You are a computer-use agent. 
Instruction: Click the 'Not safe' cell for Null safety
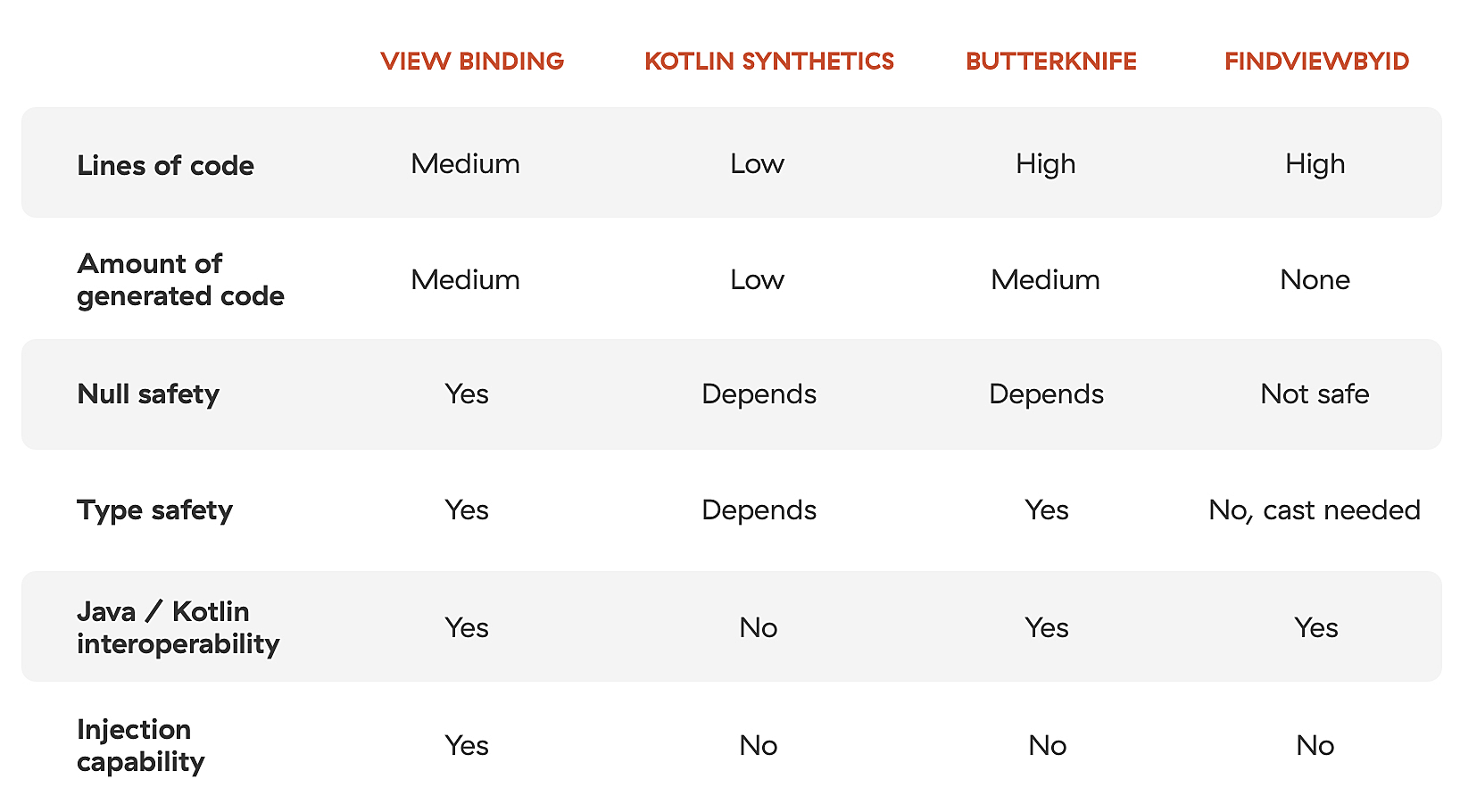(x=1315, y=394)
